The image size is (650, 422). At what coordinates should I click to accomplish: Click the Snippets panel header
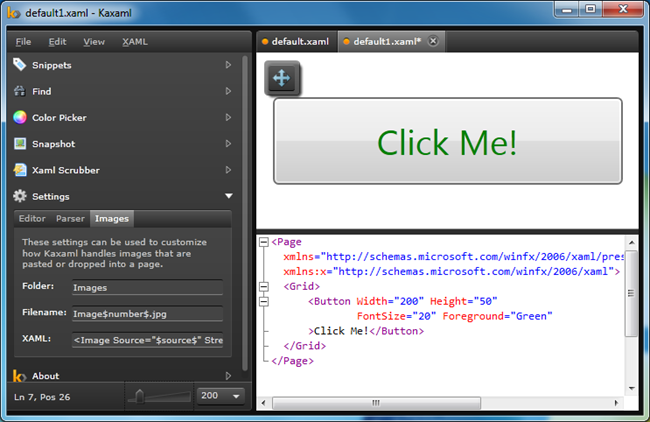(x=124, y=65)
